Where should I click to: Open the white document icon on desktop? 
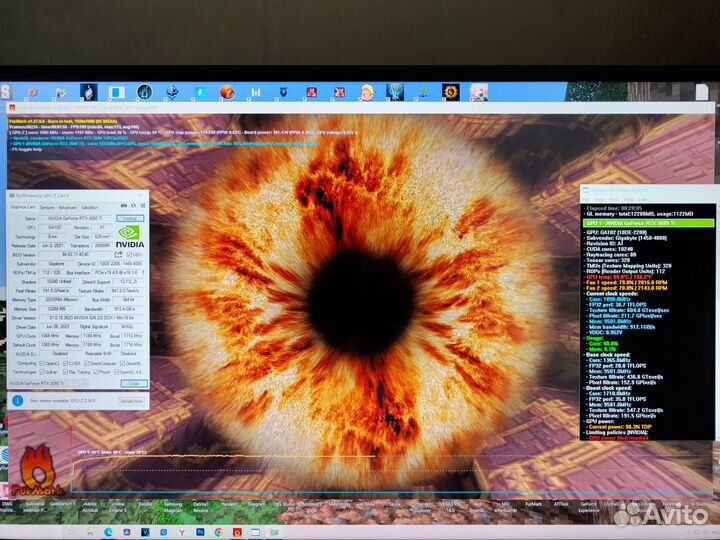coord(702,92)
